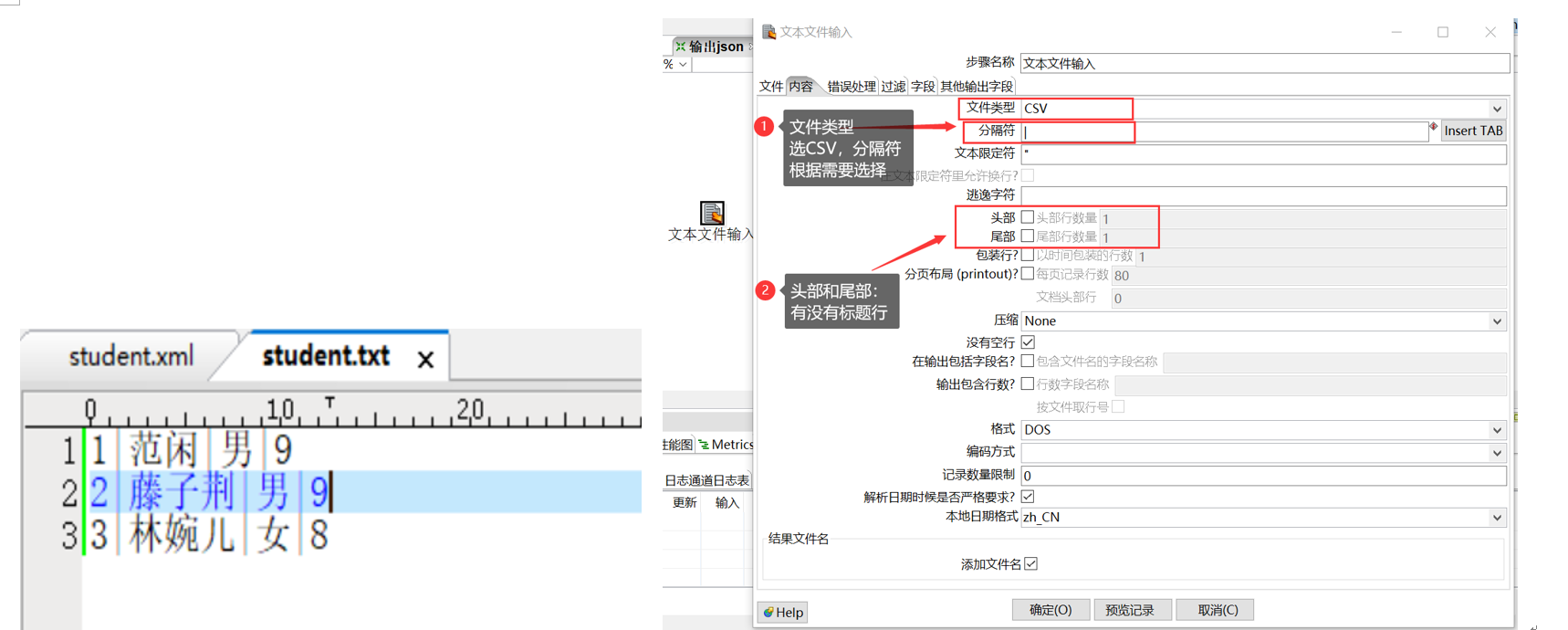Image resolution: width=1568 pixels, height=630 pixels.
Task: Click the 分隔符 input field
Action: tap(1224, 131)
